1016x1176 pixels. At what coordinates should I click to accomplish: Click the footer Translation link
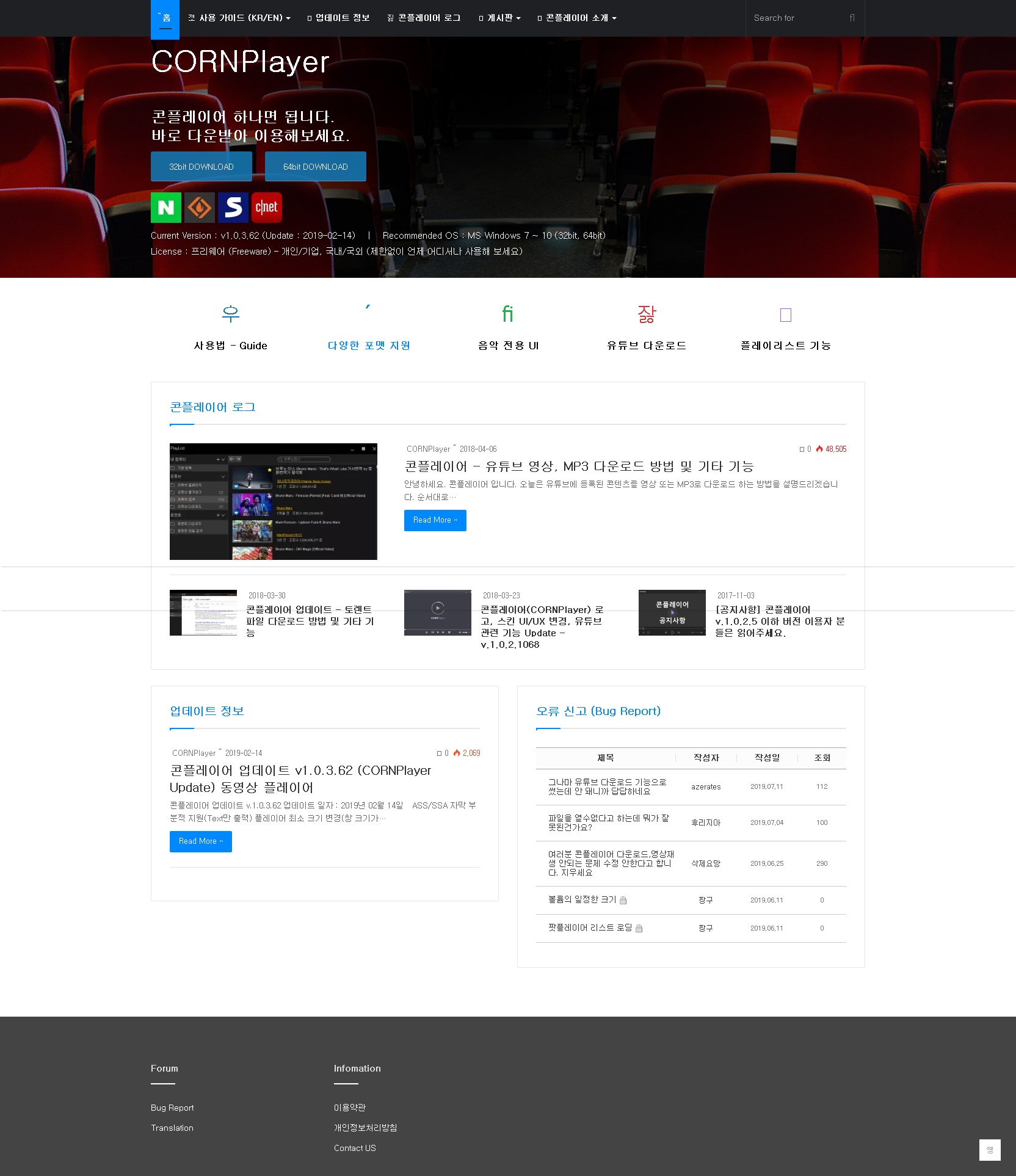pos(172,1128)
